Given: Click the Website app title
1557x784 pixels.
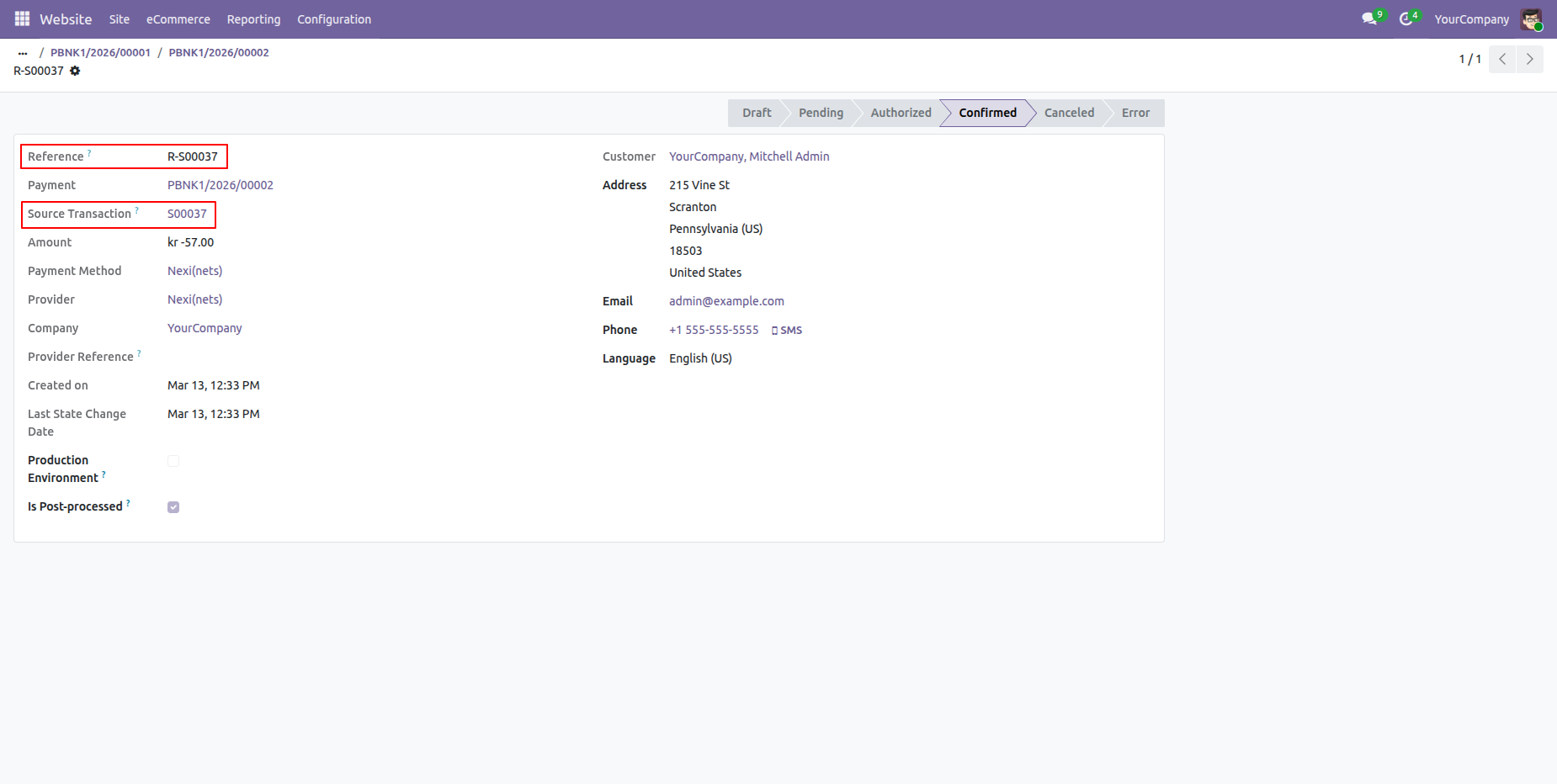Looking at the screenshot, I should [66, 19].
